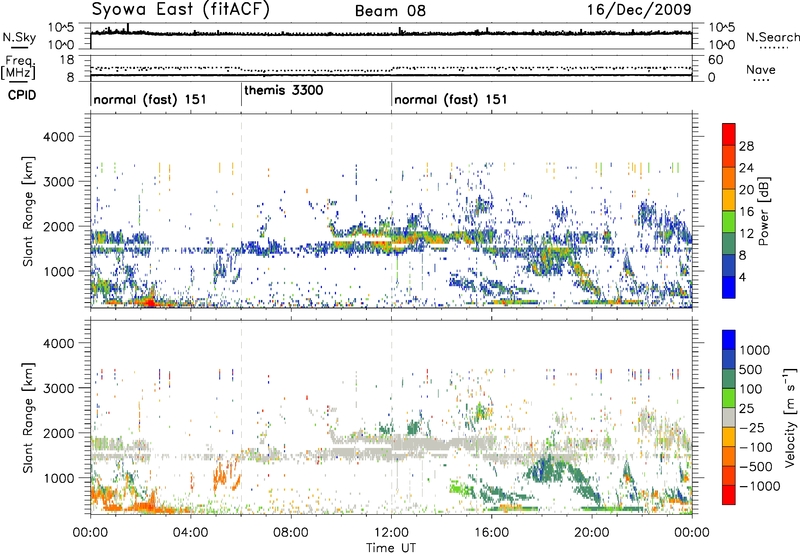Image resolution: width=800 pixels, height=554 pixels.
Task: Select the 'Freq. [MHz]' axis label
Action: [x=18, y=68]
